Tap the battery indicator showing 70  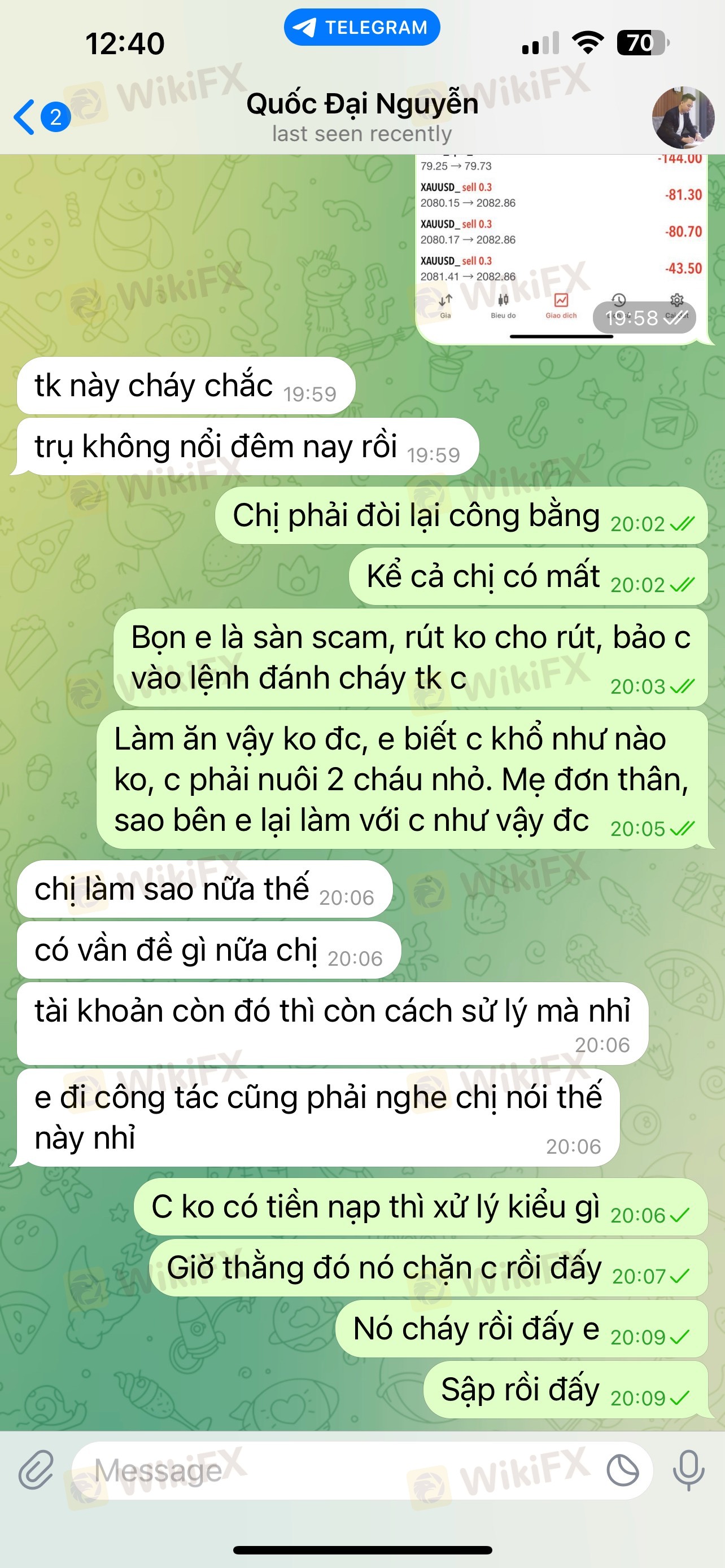[x=643, y=42]
